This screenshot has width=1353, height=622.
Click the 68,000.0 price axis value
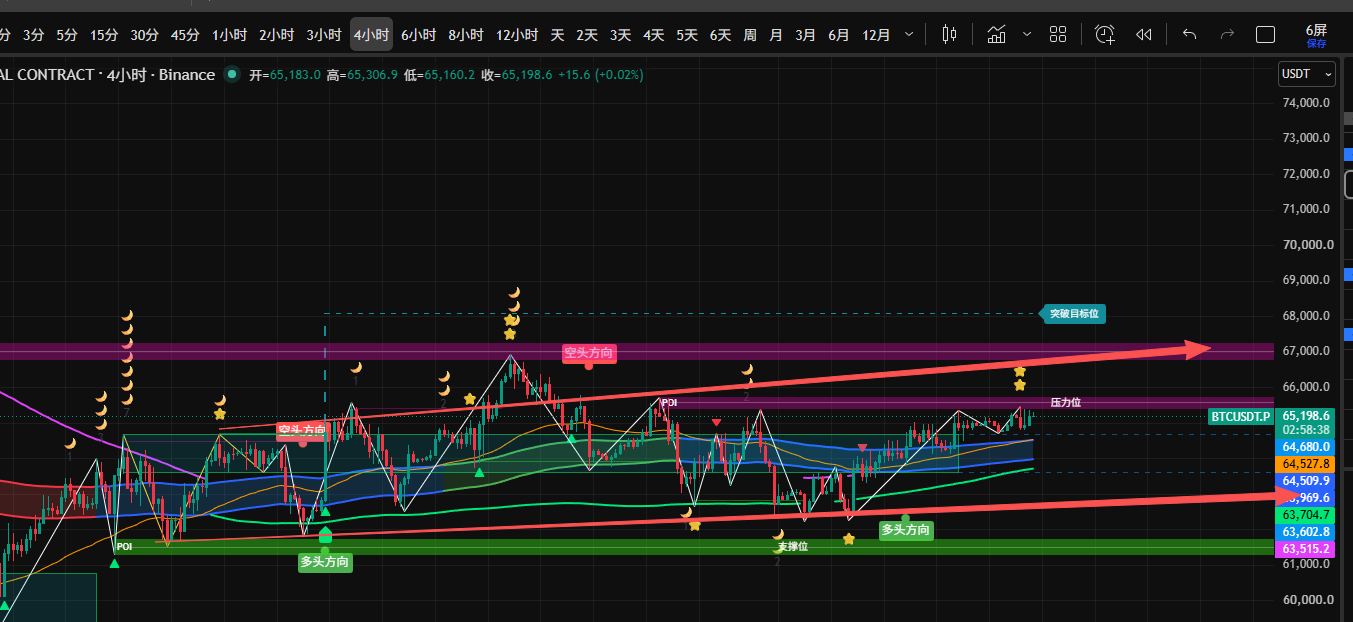click(1306, 316)
